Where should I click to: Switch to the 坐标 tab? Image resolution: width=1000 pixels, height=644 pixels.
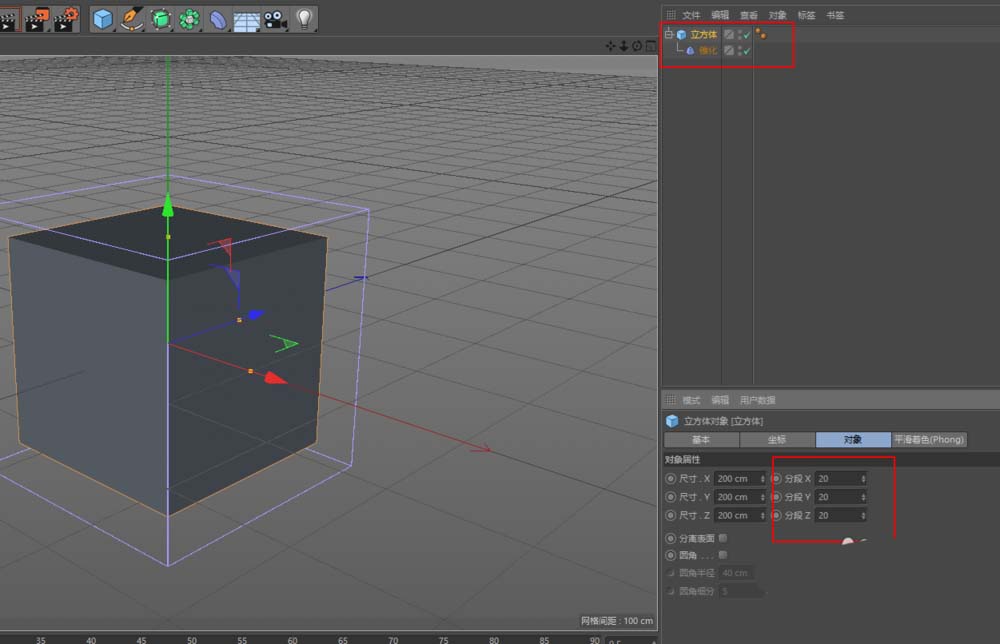point(779,439)
